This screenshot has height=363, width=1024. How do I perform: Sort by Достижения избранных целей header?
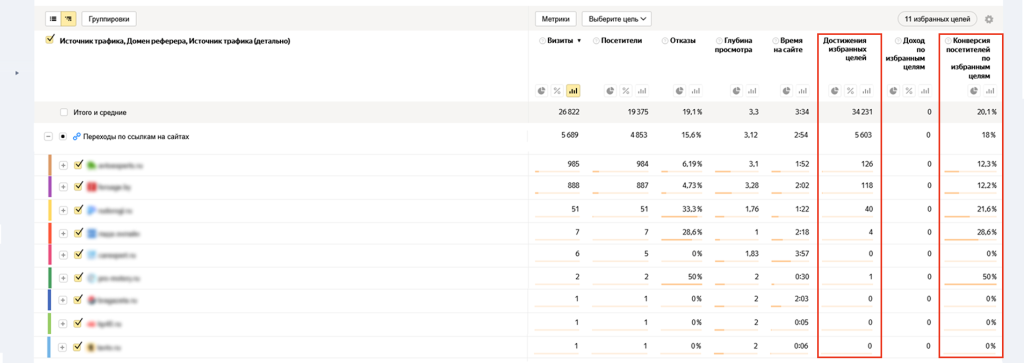[844, 49]
